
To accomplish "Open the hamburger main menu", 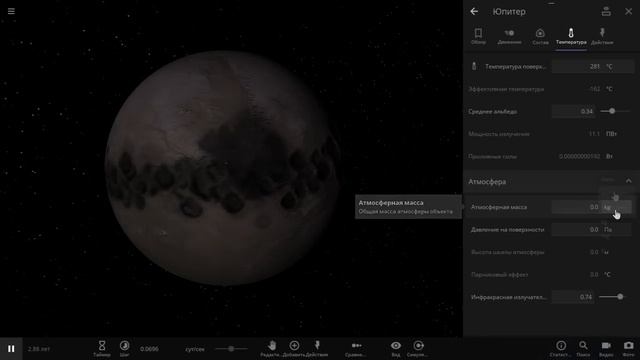I will click(x=11, y=11).
